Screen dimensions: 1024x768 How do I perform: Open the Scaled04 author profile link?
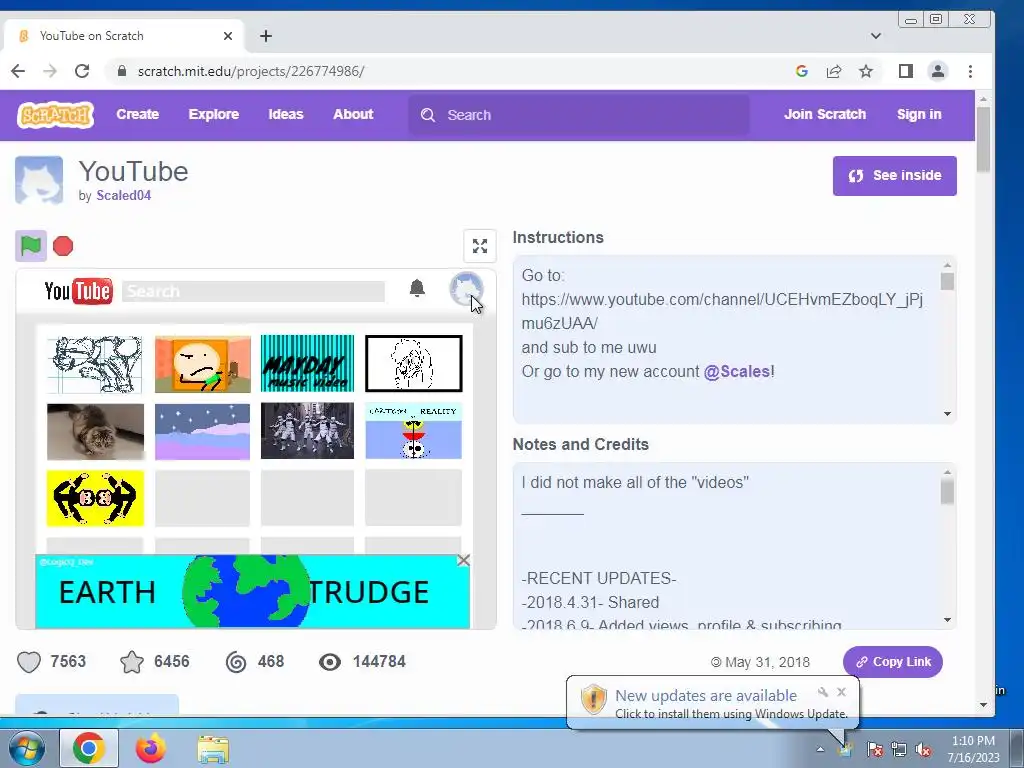click(123, 195)
